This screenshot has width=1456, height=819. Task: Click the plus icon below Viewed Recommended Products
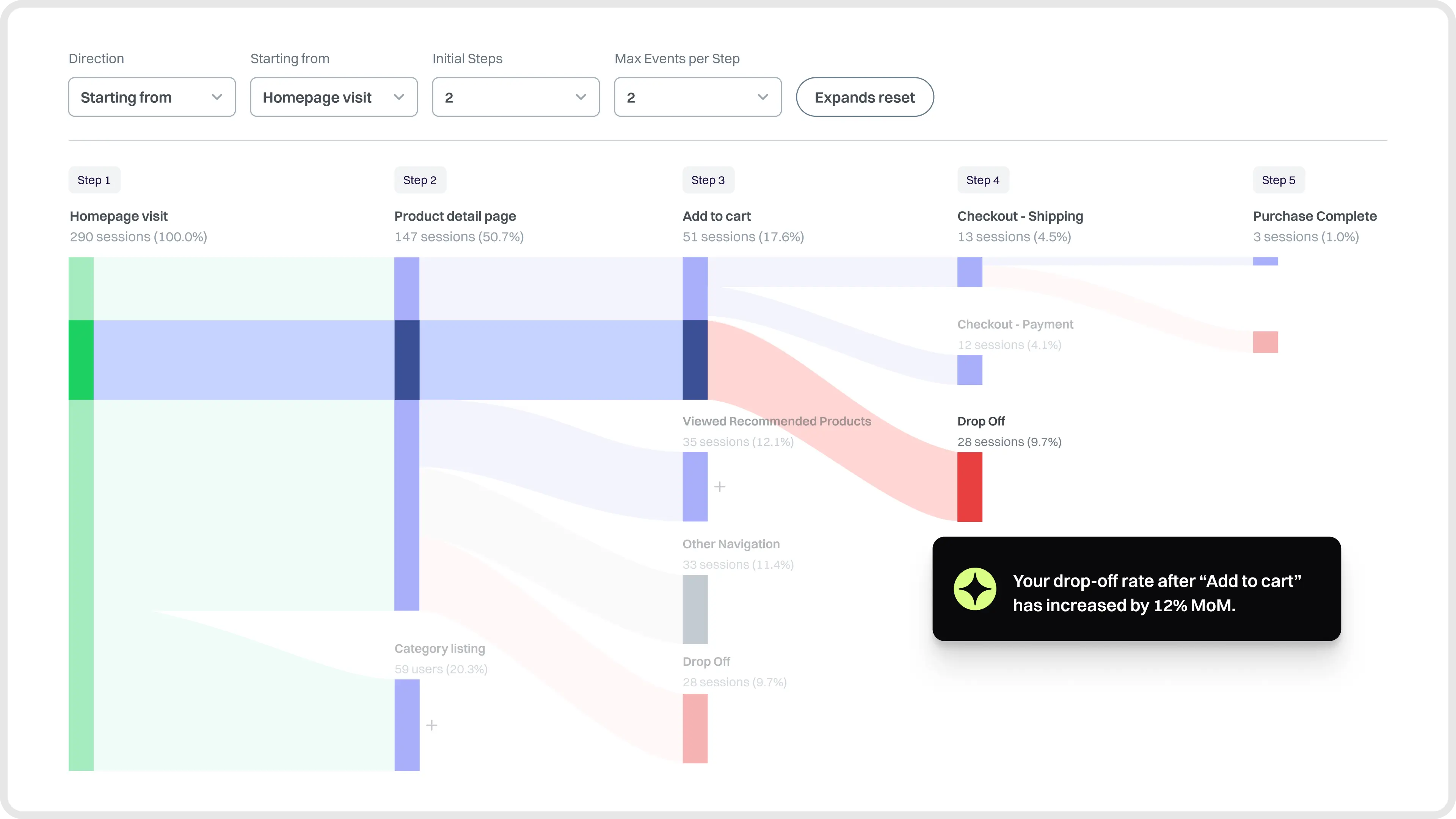(720, 486)
